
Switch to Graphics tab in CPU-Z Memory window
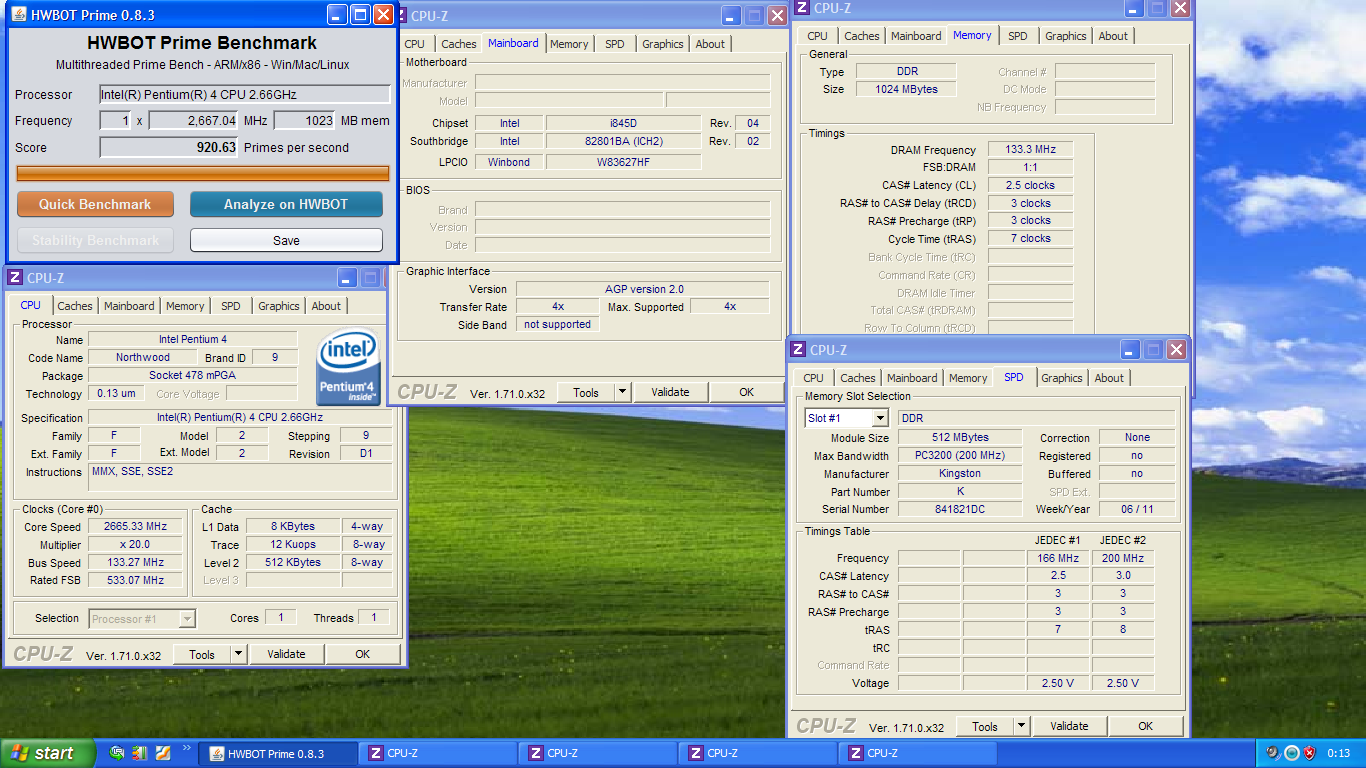(x=1065, y=36)
